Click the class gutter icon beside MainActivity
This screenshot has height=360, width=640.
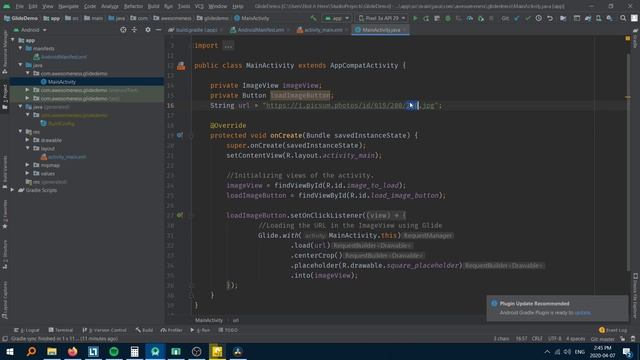(181, 66)
